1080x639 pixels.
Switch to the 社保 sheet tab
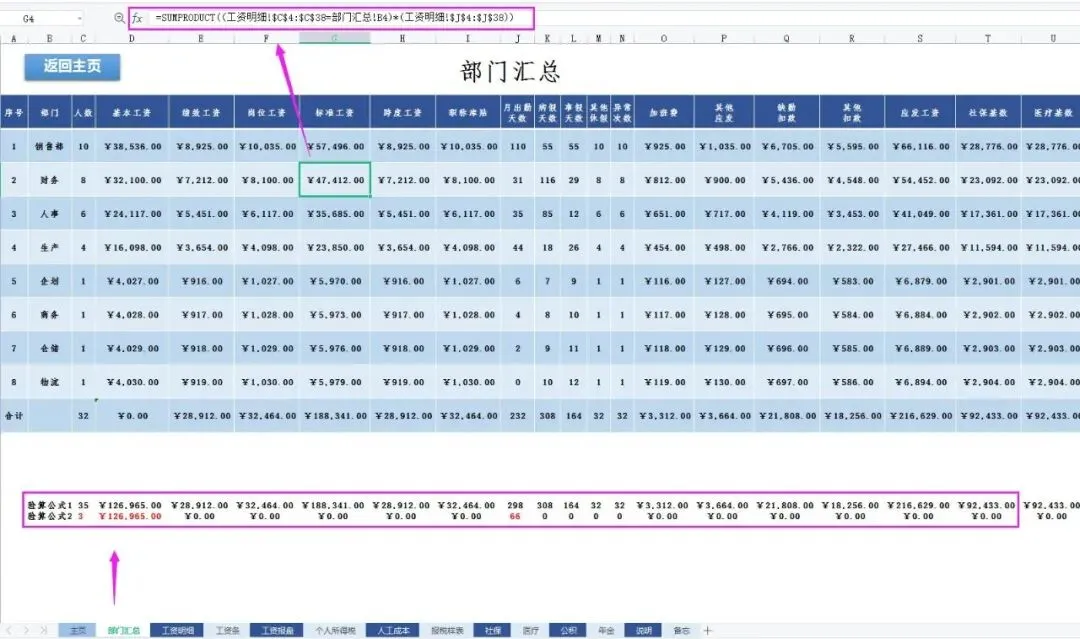point(492,630)
